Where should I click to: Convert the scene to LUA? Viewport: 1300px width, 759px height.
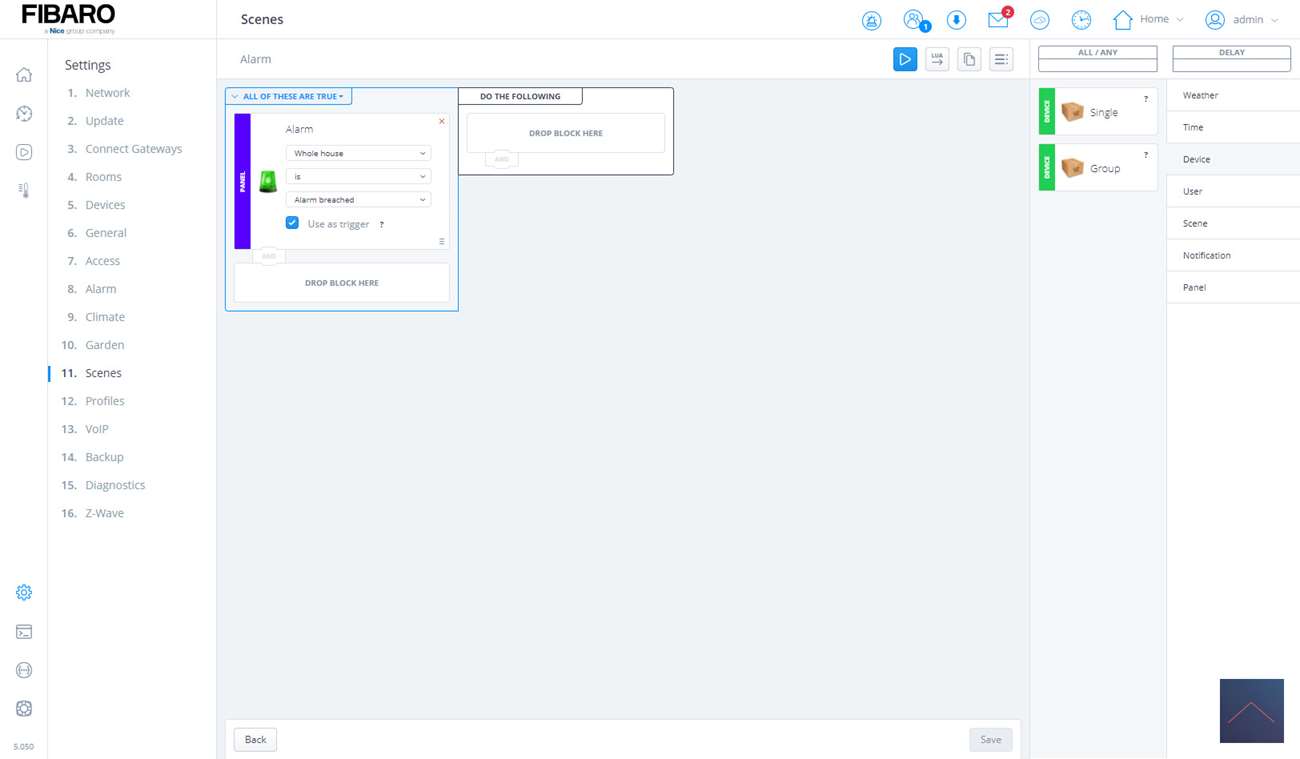(x=937, y=59)
